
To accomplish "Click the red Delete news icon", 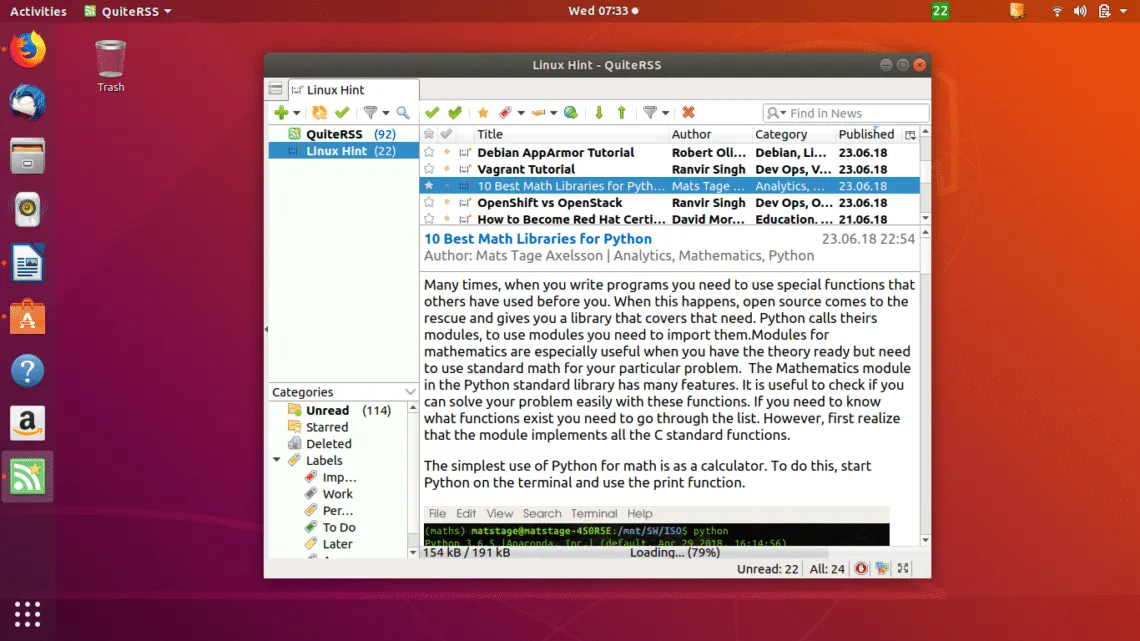I will [688, 113].
